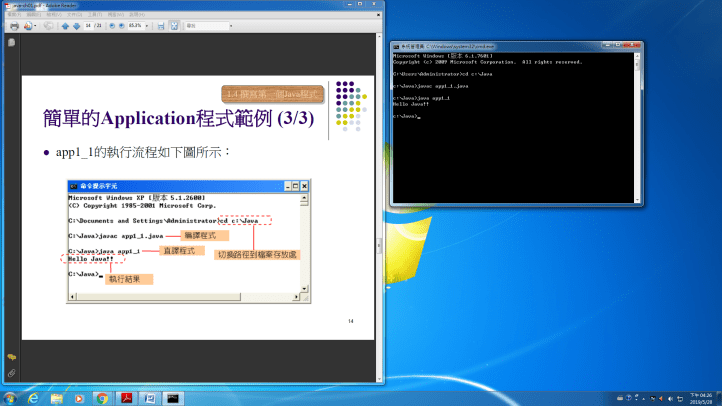Open Chrome from the taskbar
The image size is (722, 406).
click(101, 397)
